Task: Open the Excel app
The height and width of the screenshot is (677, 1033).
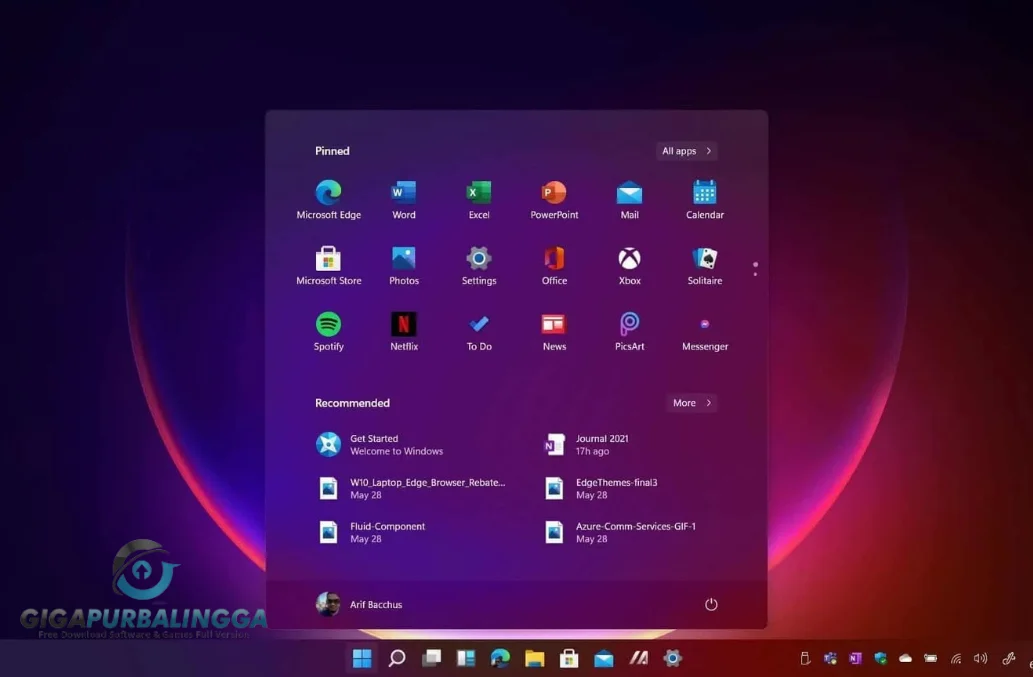Action: tap(478, 197)
